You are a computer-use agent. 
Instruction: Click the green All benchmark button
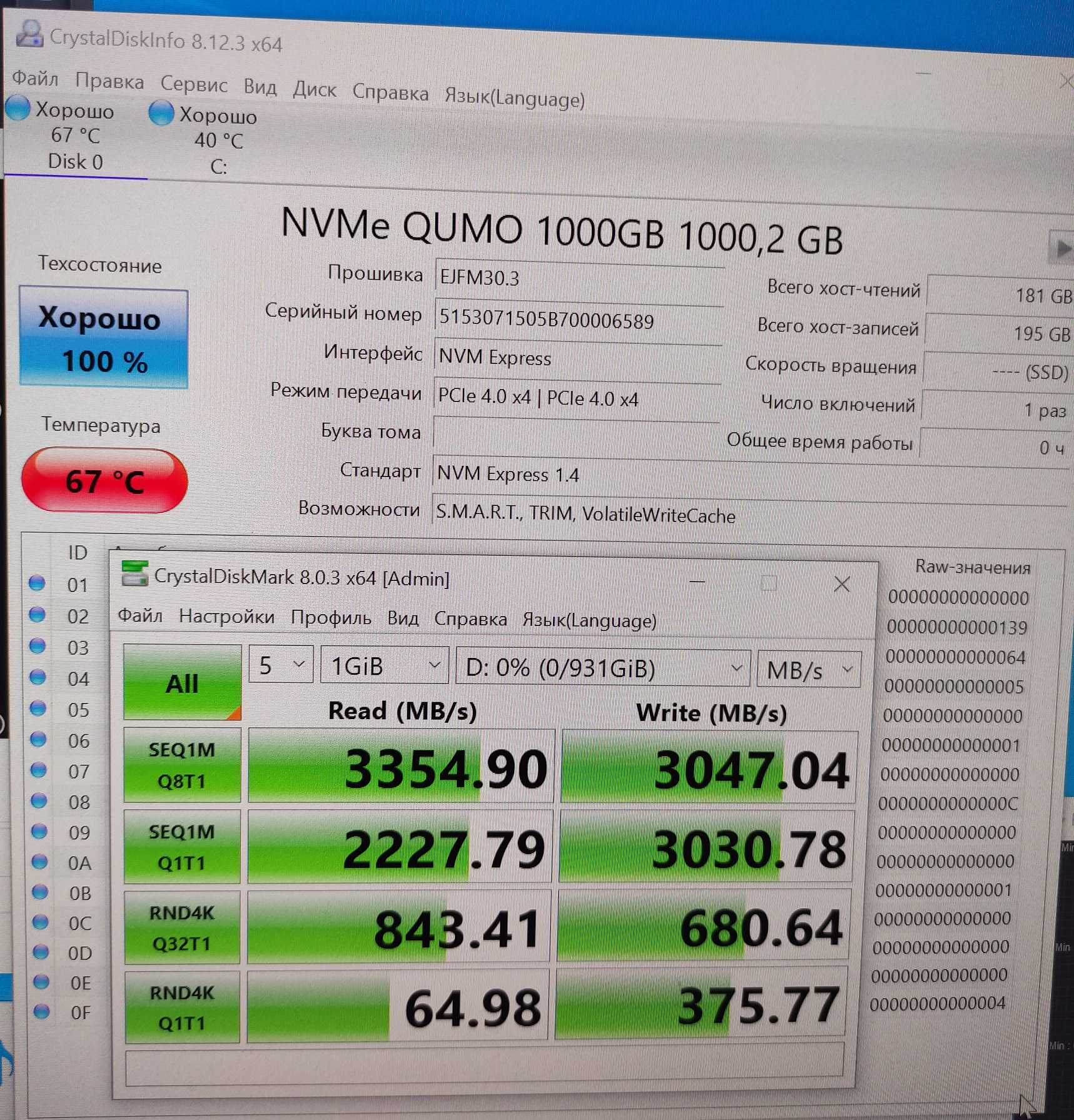click(x=182, y=683)
